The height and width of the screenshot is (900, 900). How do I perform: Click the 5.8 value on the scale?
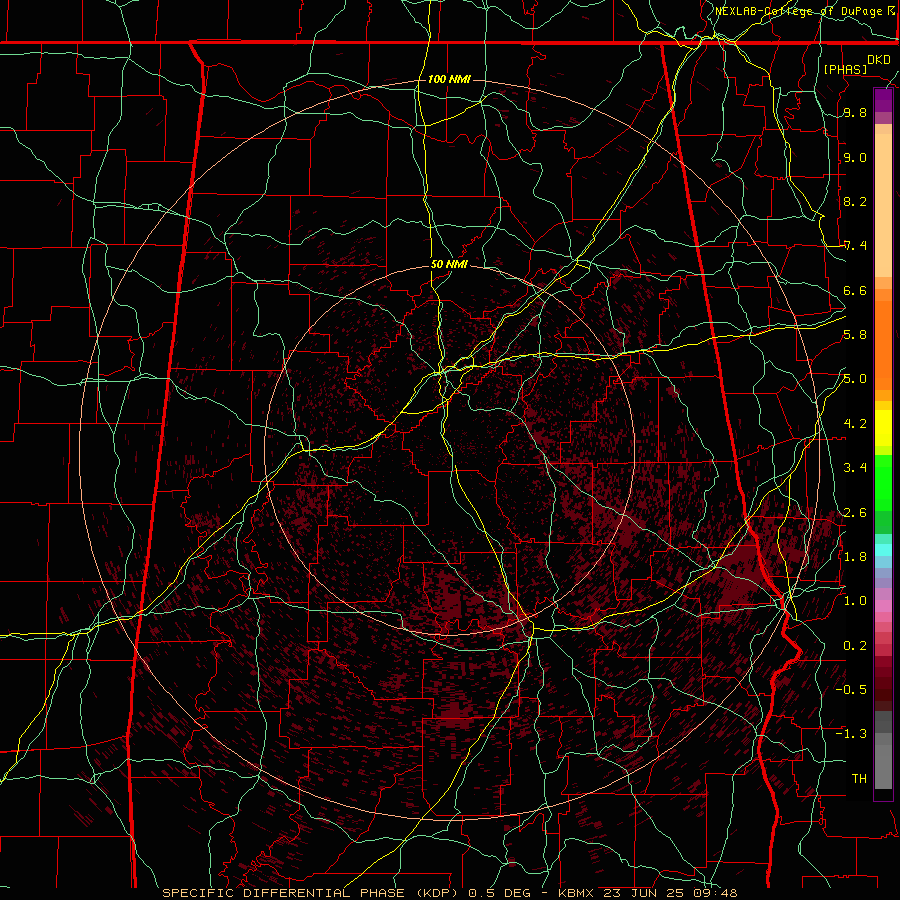click(855, 334)
